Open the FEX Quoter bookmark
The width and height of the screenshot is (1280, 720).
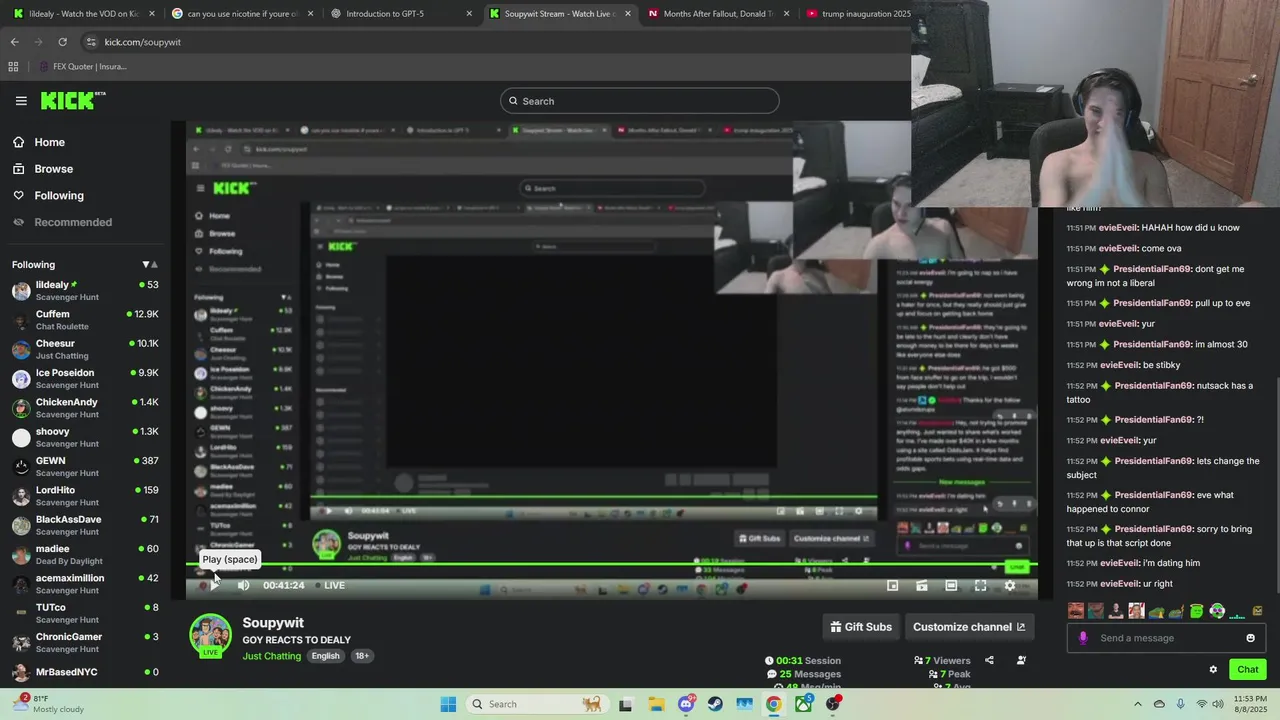coord(82,67)
